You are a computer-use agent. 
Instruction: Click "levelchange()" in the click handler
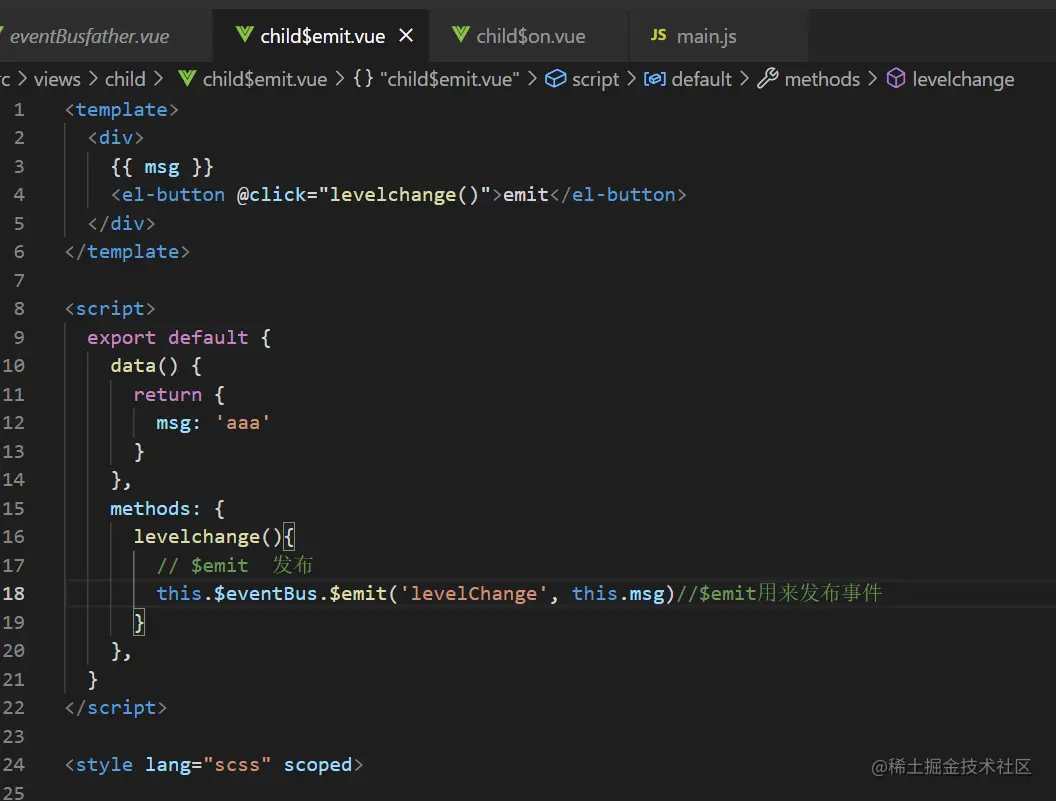[404, 195]
